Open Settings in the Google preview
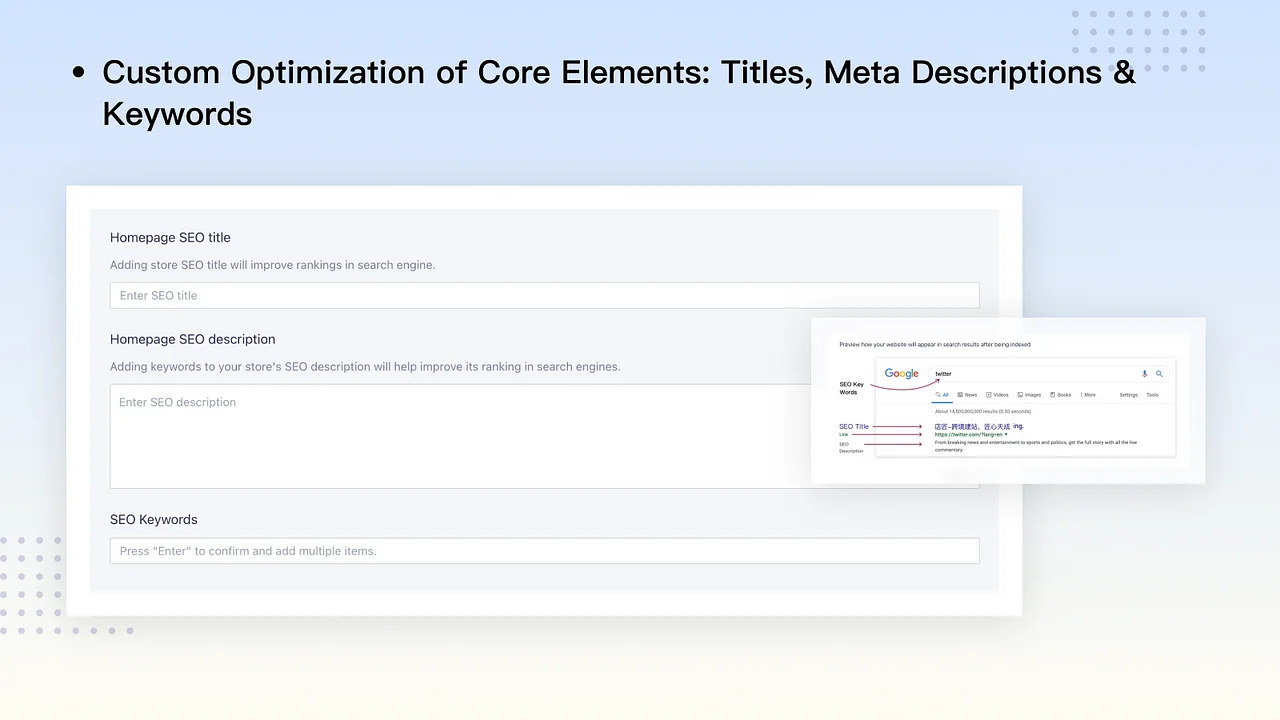The width and height of the screenshot is (1280, 720). pos(1128,395)
